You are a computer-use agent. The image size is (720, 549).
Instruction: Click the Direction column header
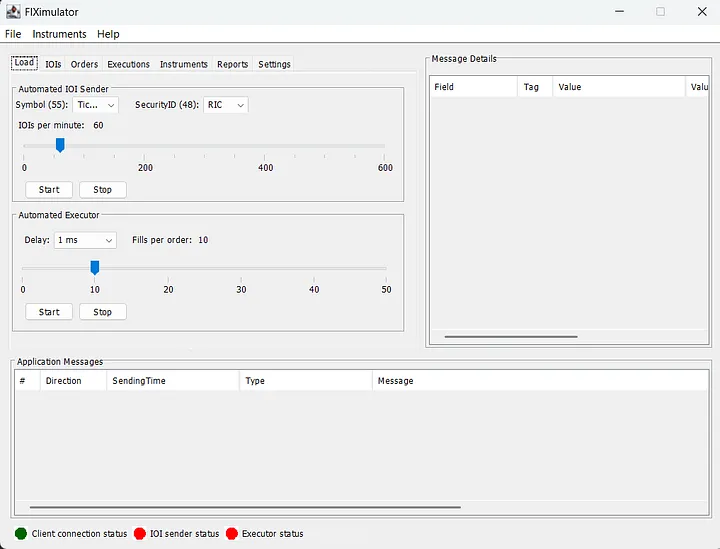tap(73, 381)
